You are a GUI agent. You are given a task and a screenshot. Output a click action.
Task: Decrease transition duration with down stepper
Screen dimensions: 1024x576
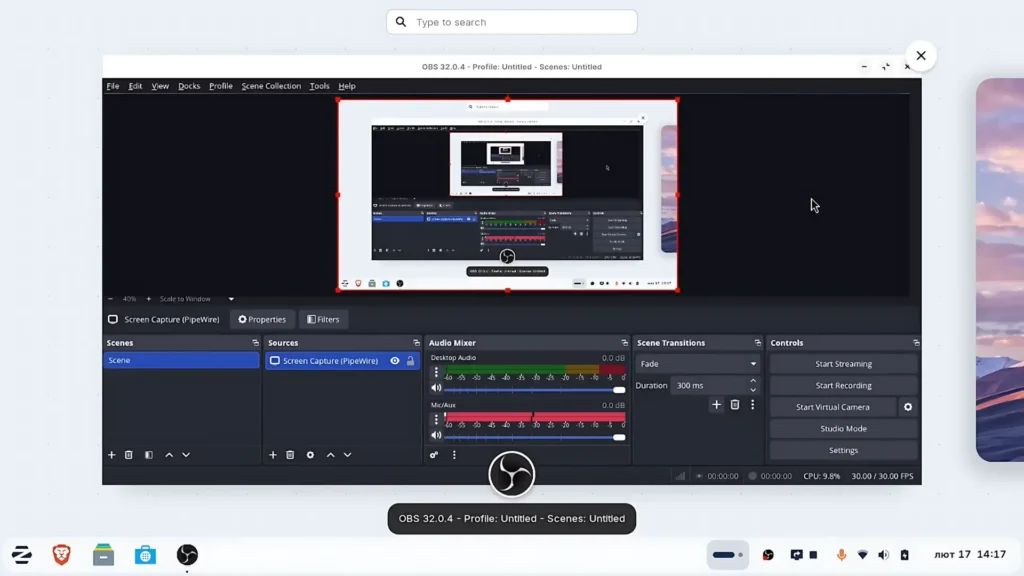click(x=753, y=390)
